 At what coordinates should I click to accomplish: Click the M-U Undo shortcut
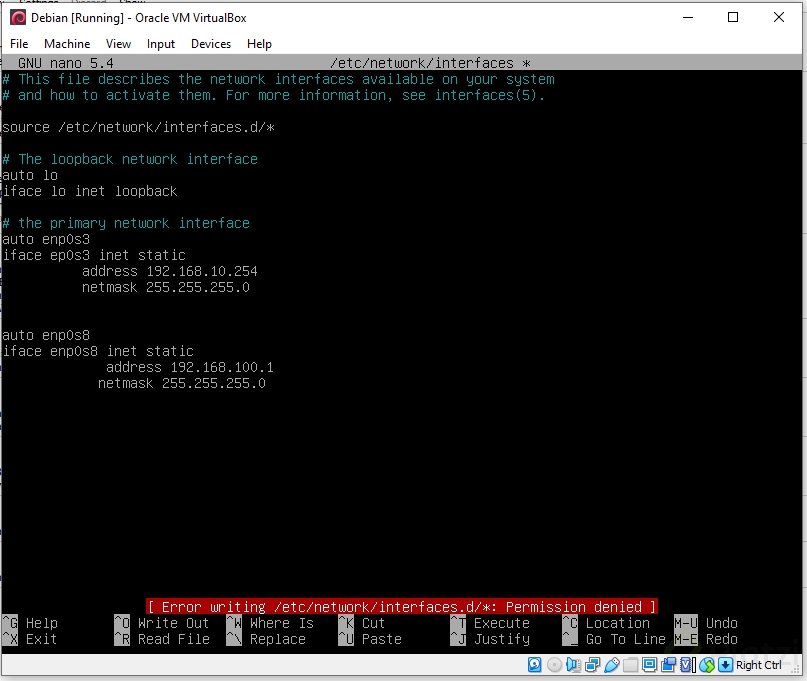[x=706, y=623]
